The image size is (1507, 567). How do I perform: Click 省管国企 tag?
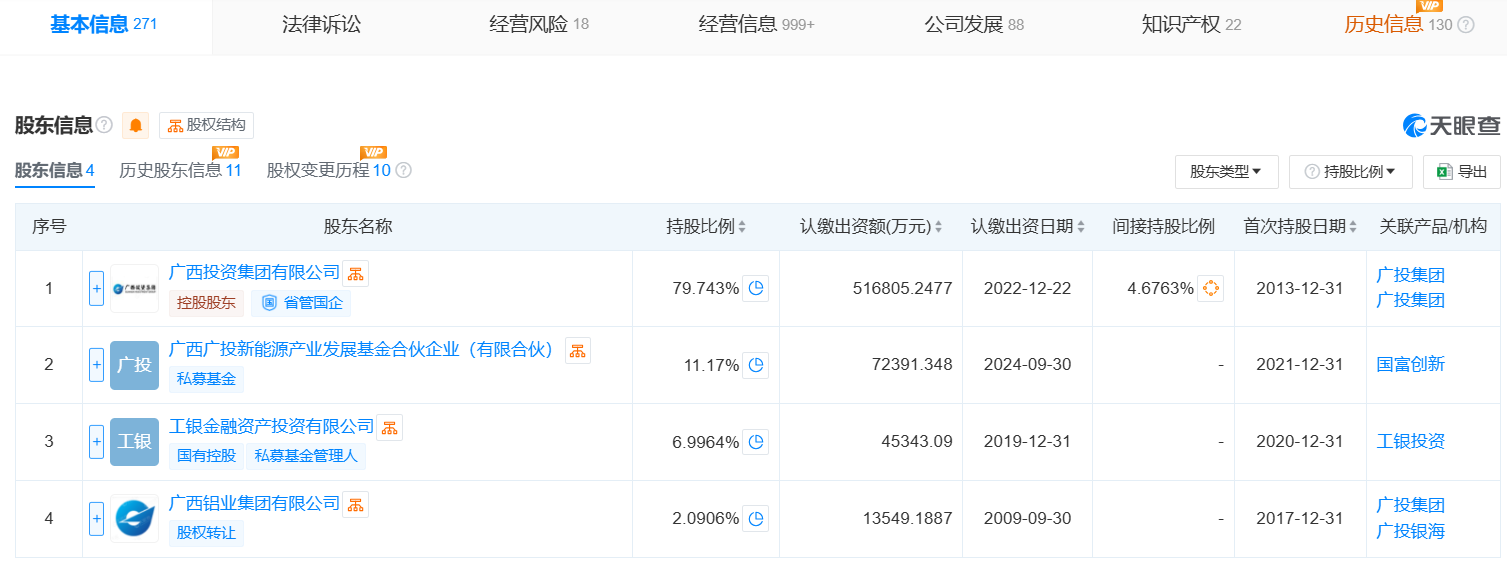302,302
